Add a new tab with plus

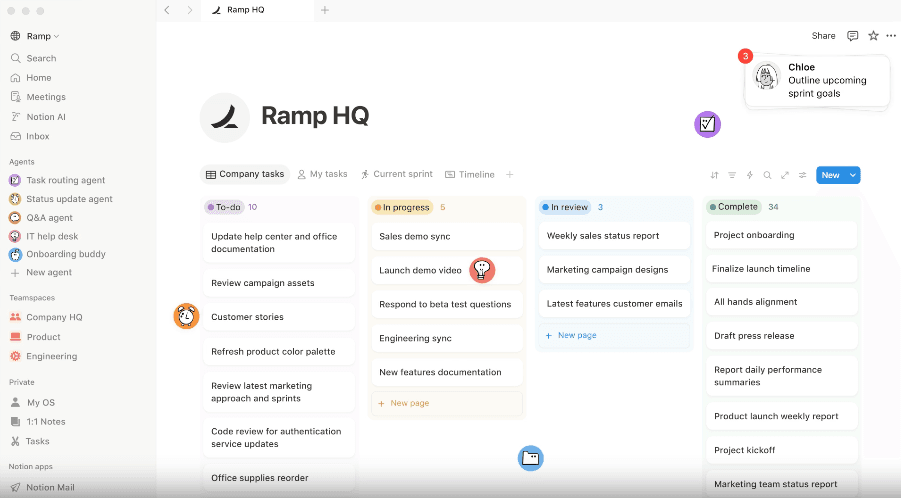pyautogui.click(x=325, y=10)
